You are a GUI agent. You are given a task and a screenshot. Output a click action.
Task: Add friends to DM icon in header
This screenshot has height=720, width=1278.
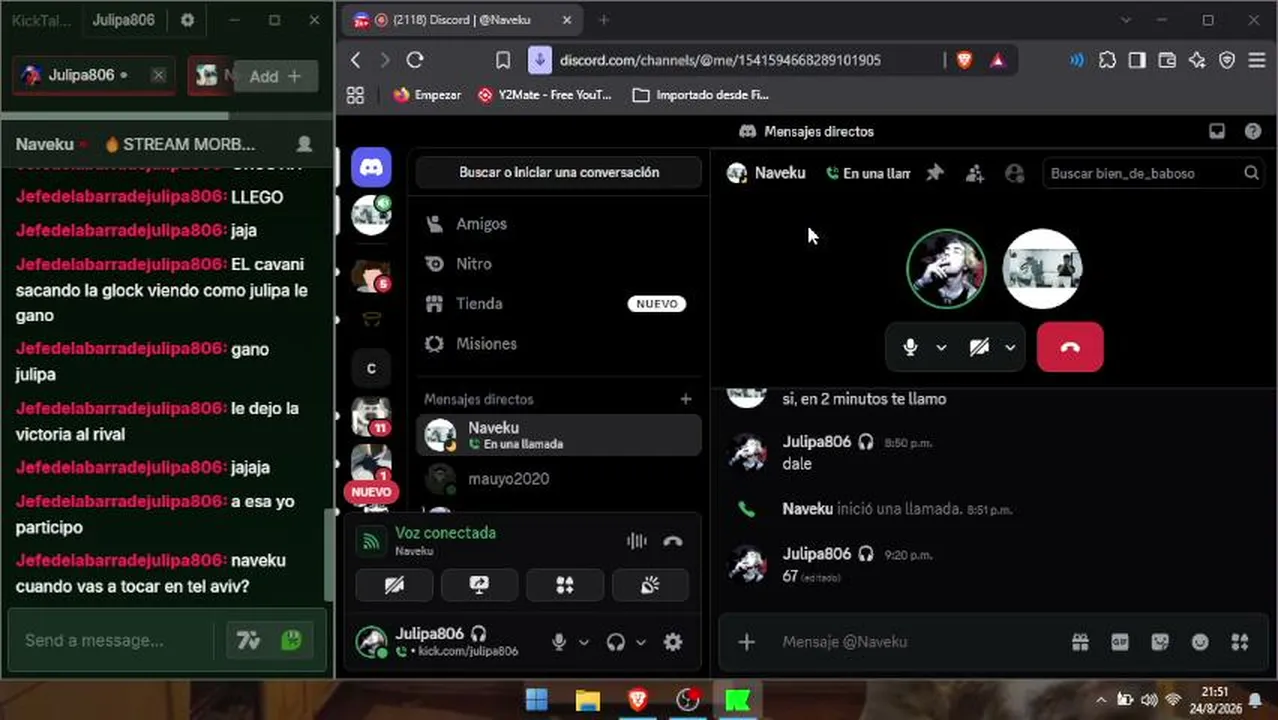pyautogui.click(x=975, y=173)
